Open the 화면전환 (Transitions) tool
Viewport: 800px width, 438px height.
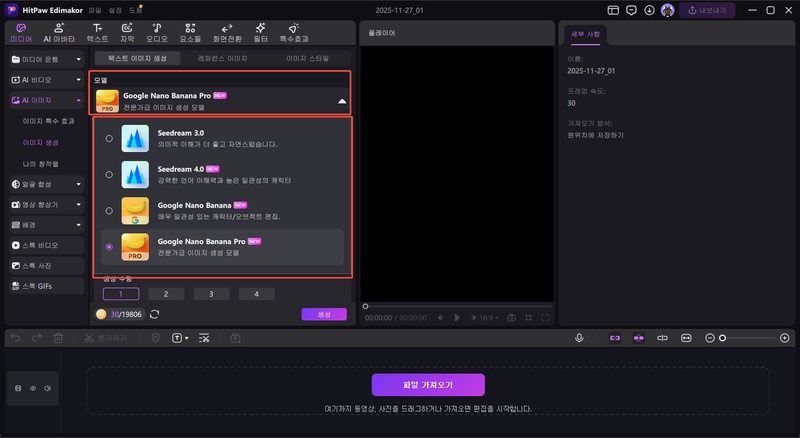[x=227, y=33]
